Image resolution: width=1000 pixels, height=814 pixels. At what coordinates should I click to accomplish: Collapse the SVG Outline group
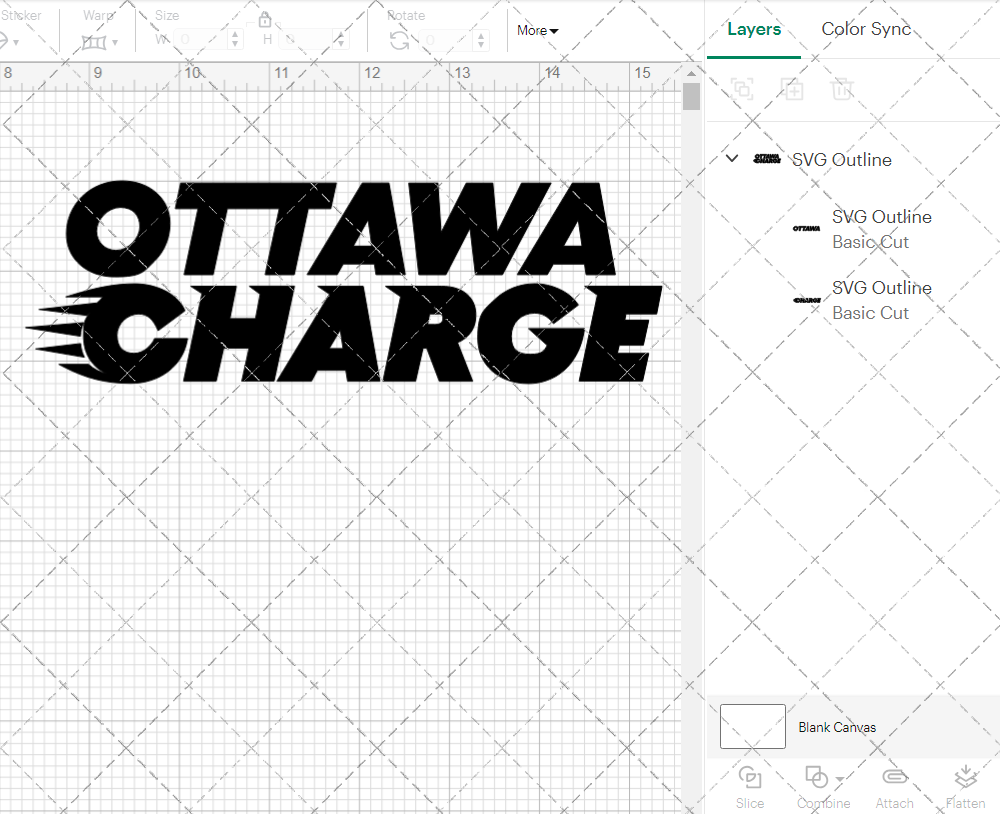[731, 158]
